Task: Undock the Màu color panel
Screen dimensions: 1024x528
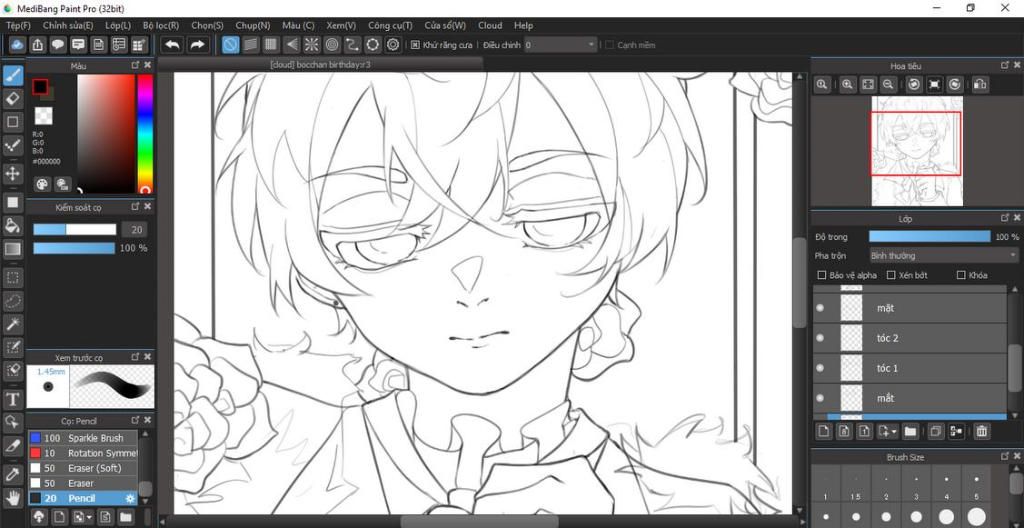Action: coord(135,65)
